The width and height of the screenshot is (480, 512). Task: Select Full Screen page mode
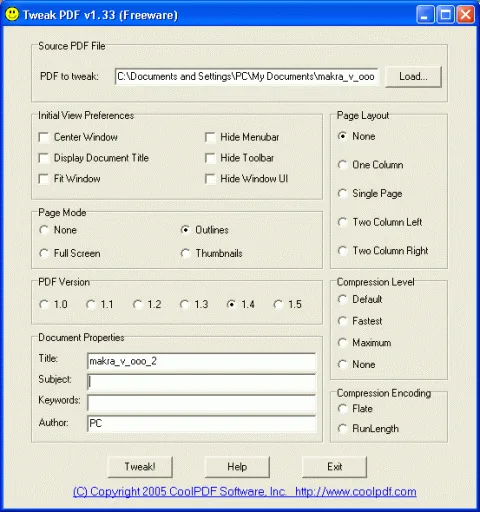coord(44,253)
